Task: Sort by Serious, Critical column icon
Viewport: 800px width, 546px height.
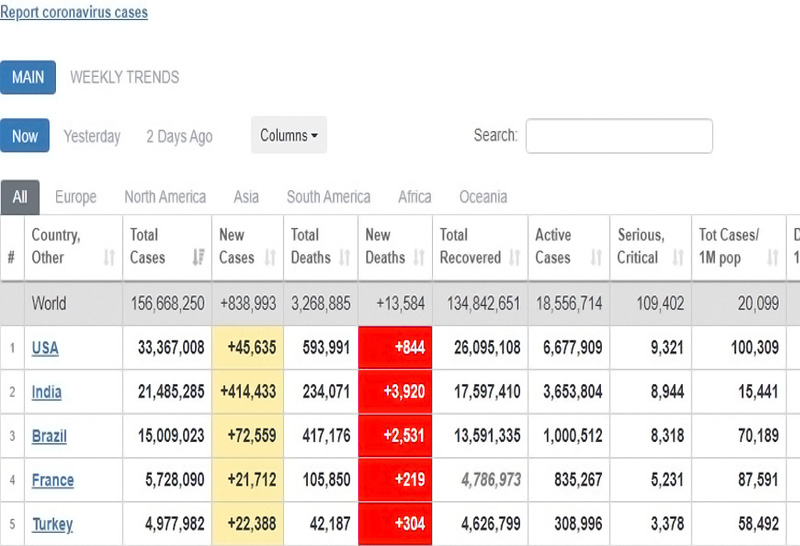Action: point(677,258)
